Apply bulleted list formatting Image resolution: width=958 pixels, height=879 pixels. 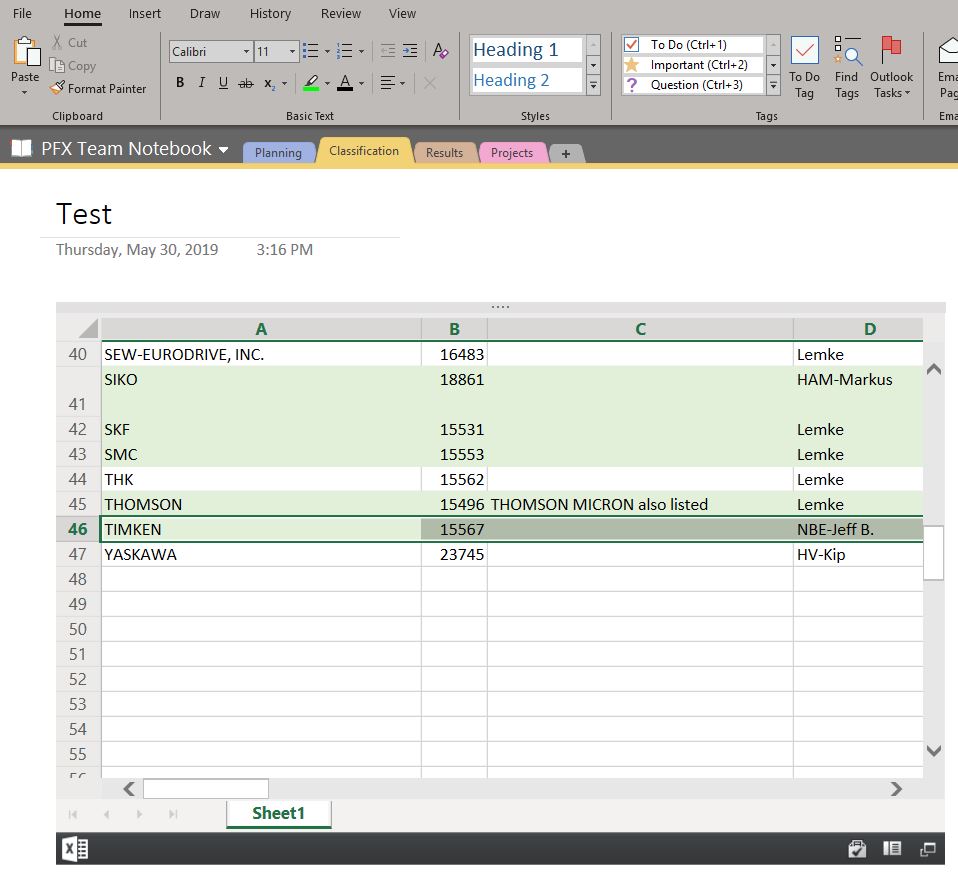pyautogui.click(x=311, y=51)
